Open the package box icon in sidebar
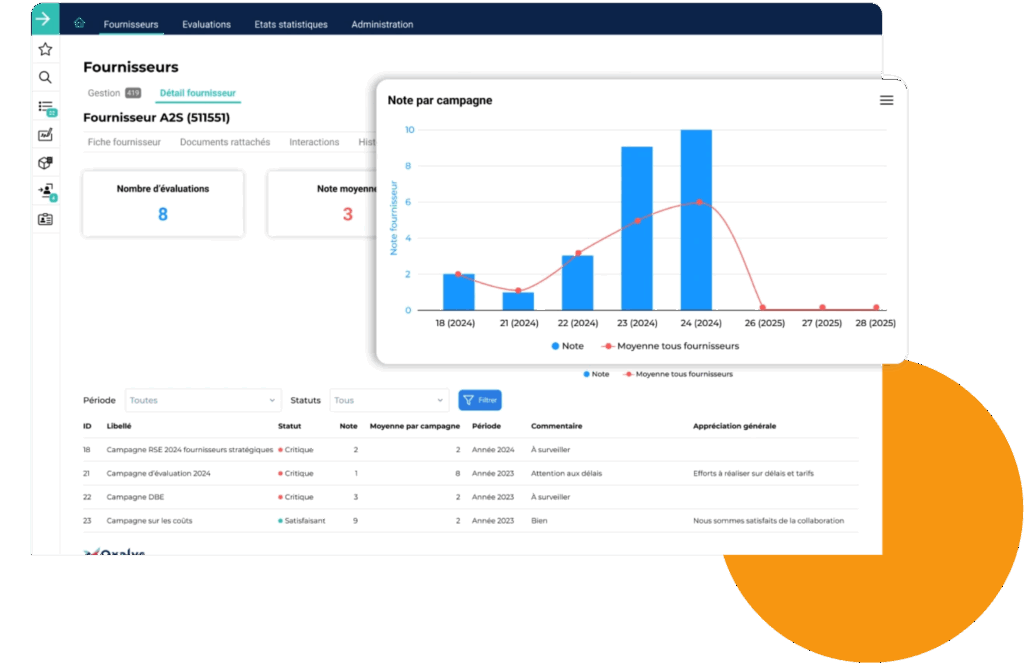 click(x=45, y=163)
